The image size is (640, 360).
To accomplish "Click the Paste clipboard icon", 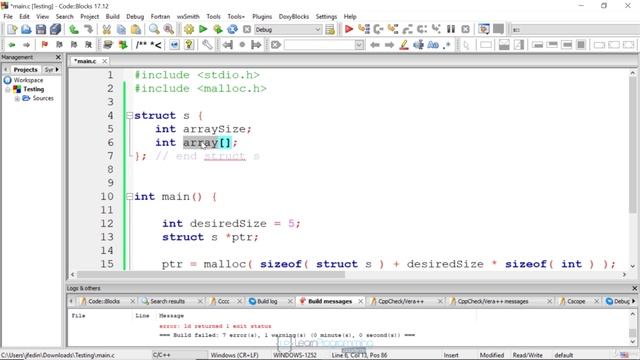I will 136,29.
